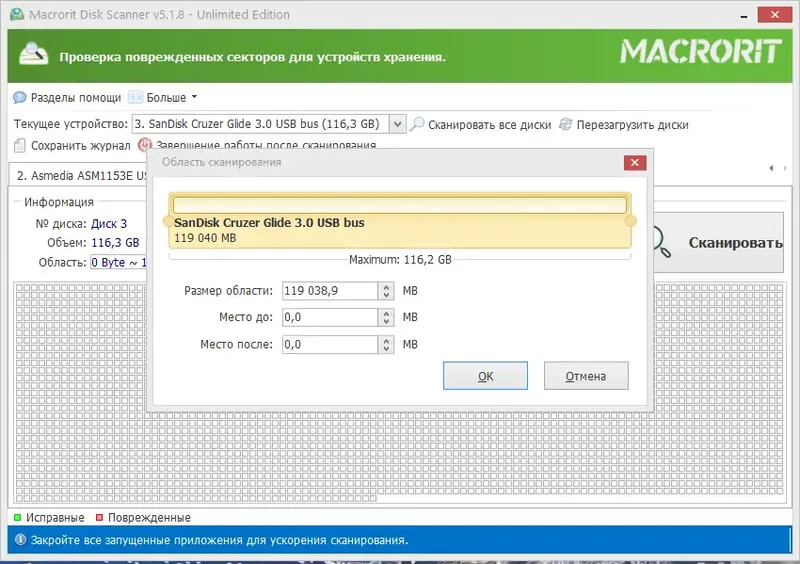The width and height of the screenshot is (800, 564).
Task: Click the Область value 0 Byte link
Action: click(118, 262)
